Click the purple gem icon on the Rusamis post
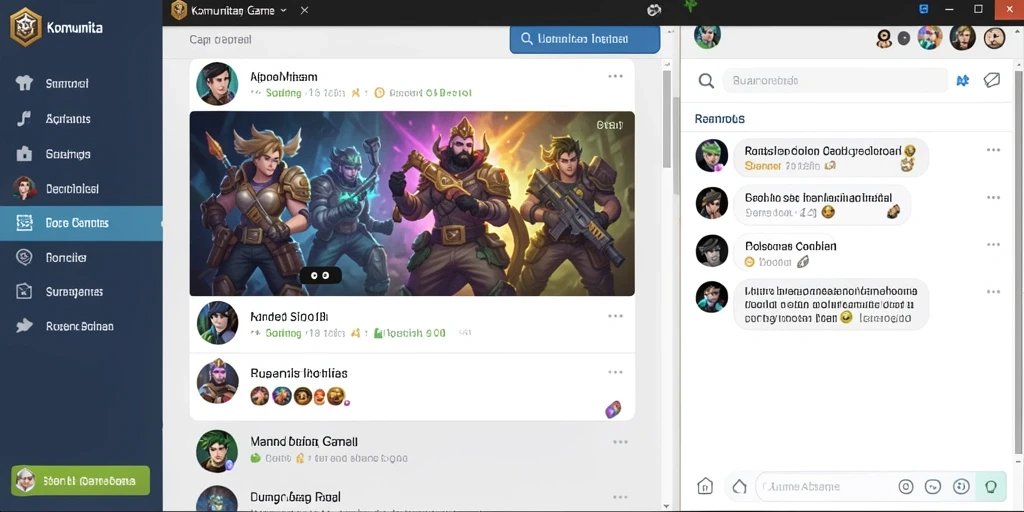The image size is (1024, 512). pyautogui.click(x=613, y=409)
